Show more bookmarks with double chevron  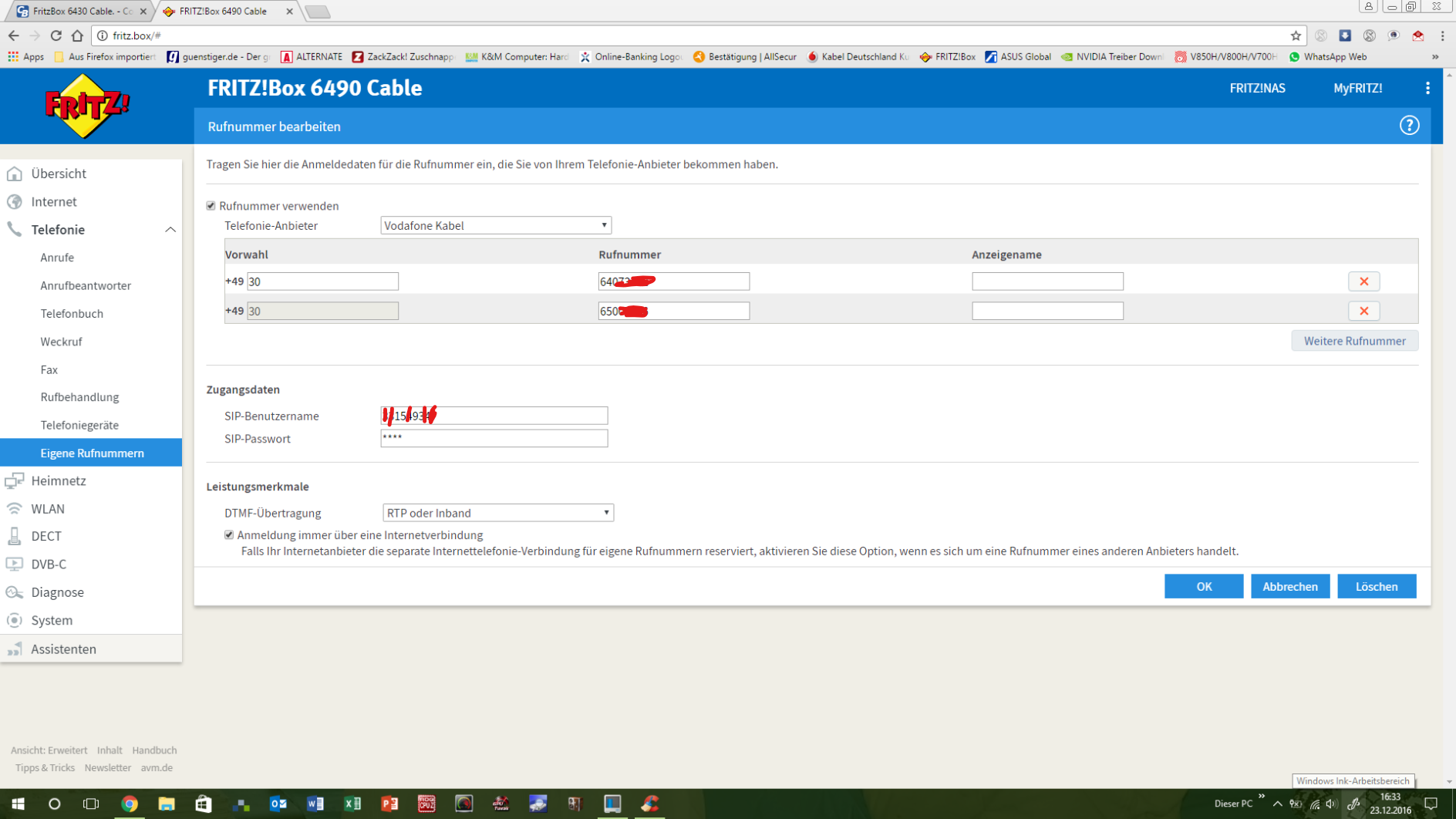[1435, 56]
